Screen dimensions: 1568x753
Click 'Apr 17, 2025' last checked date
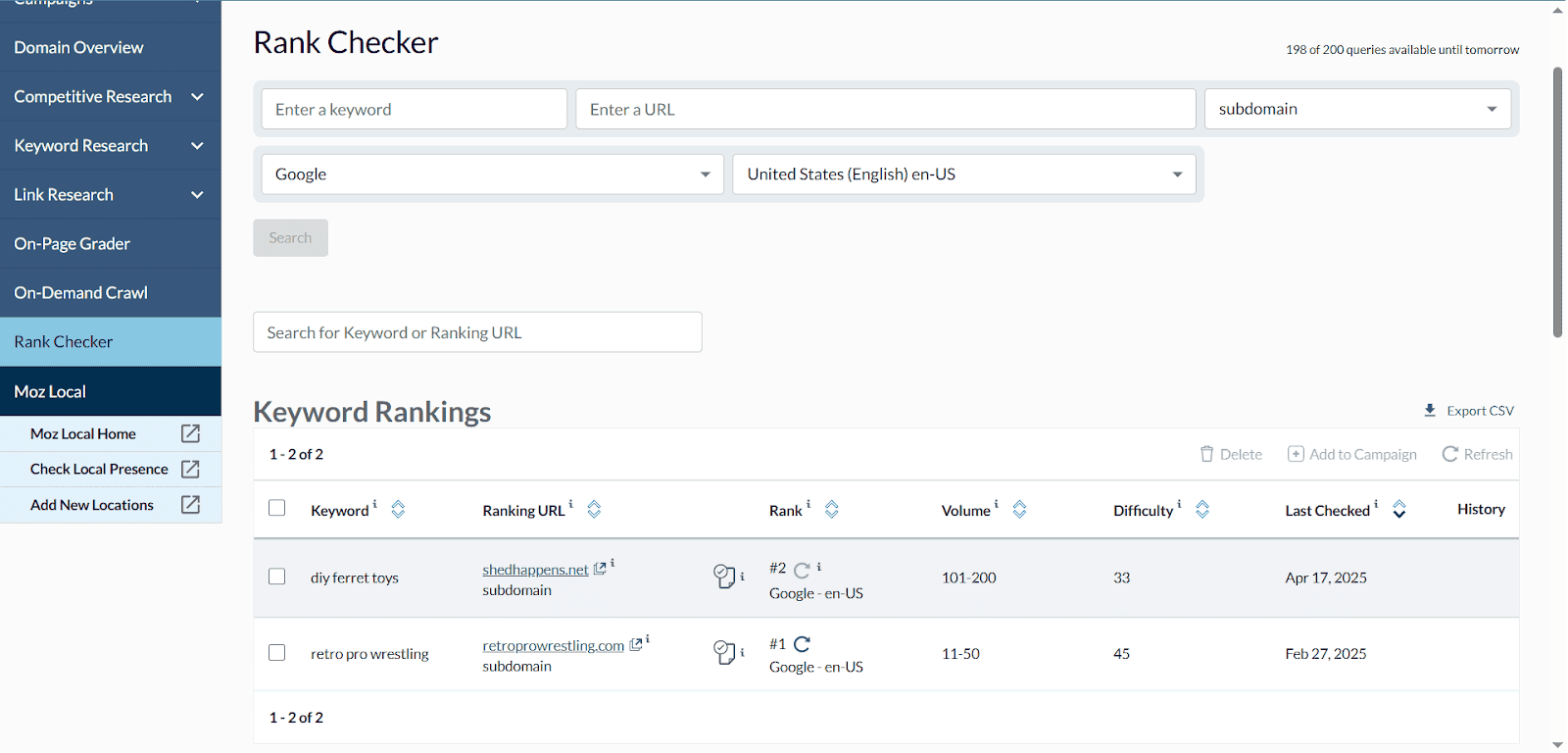coord(1326,577)
